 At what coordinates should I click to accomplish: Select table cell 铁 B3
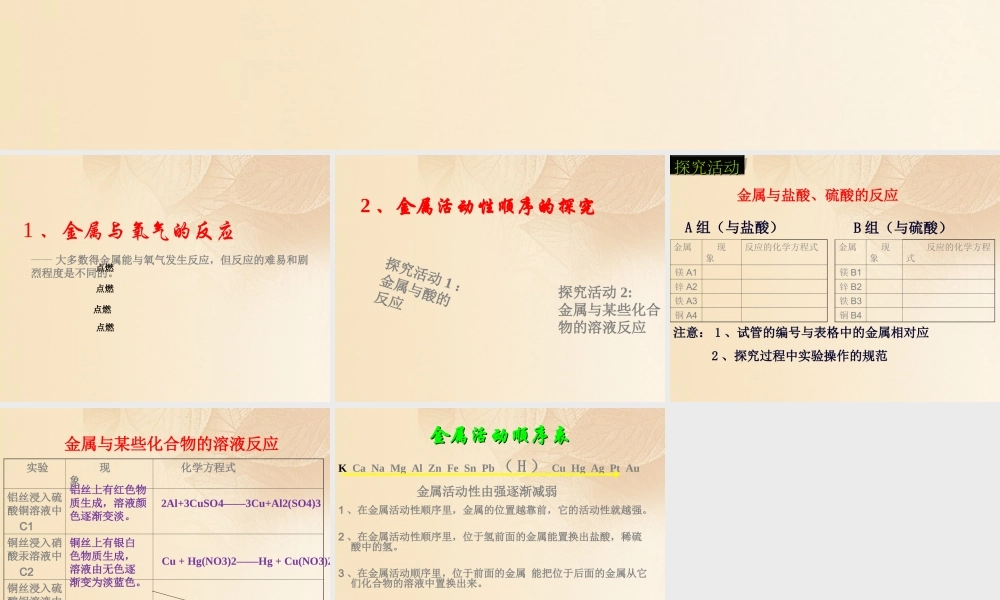tap(851, 300)
